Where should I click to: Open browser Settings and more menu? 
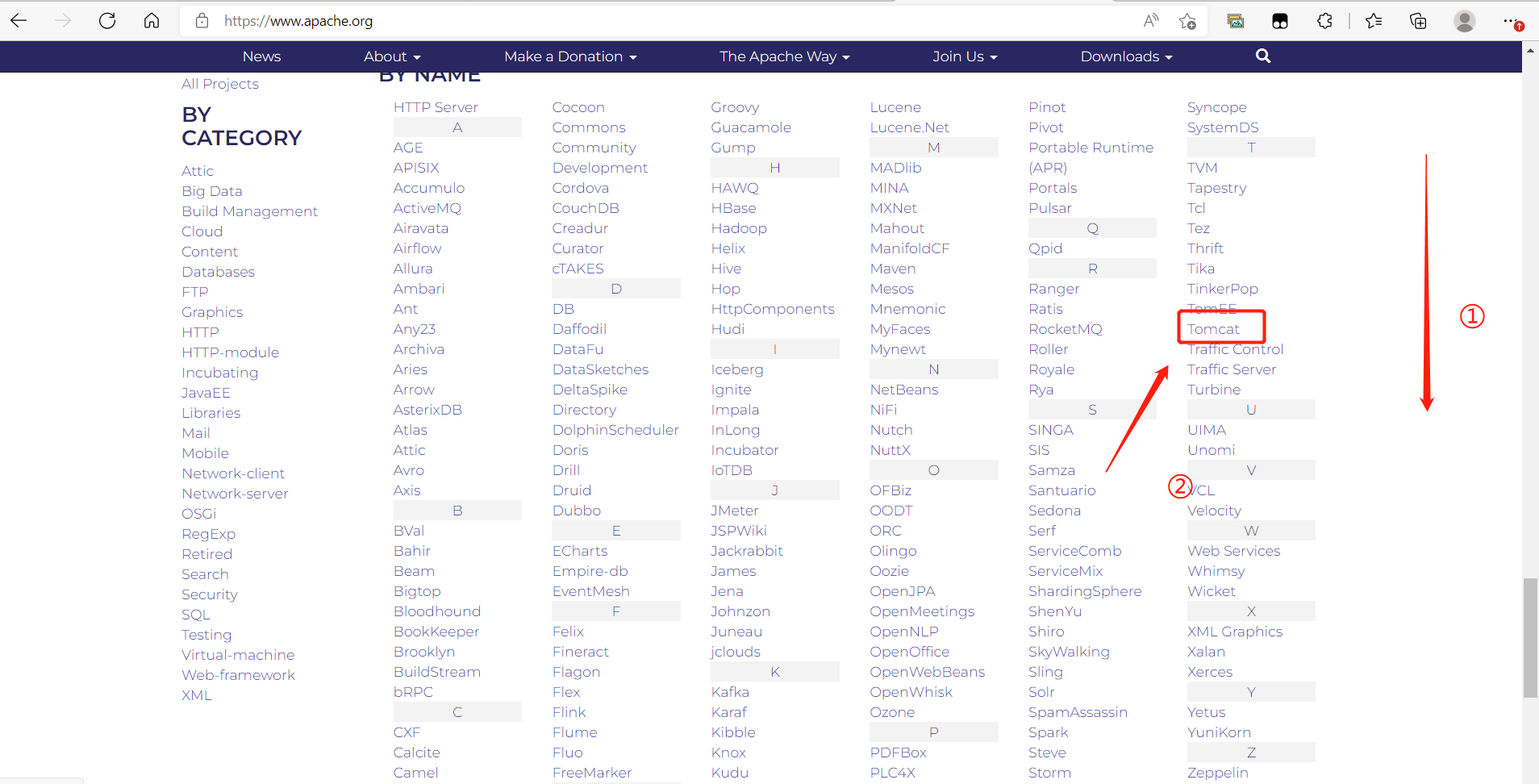point(1512,22)
